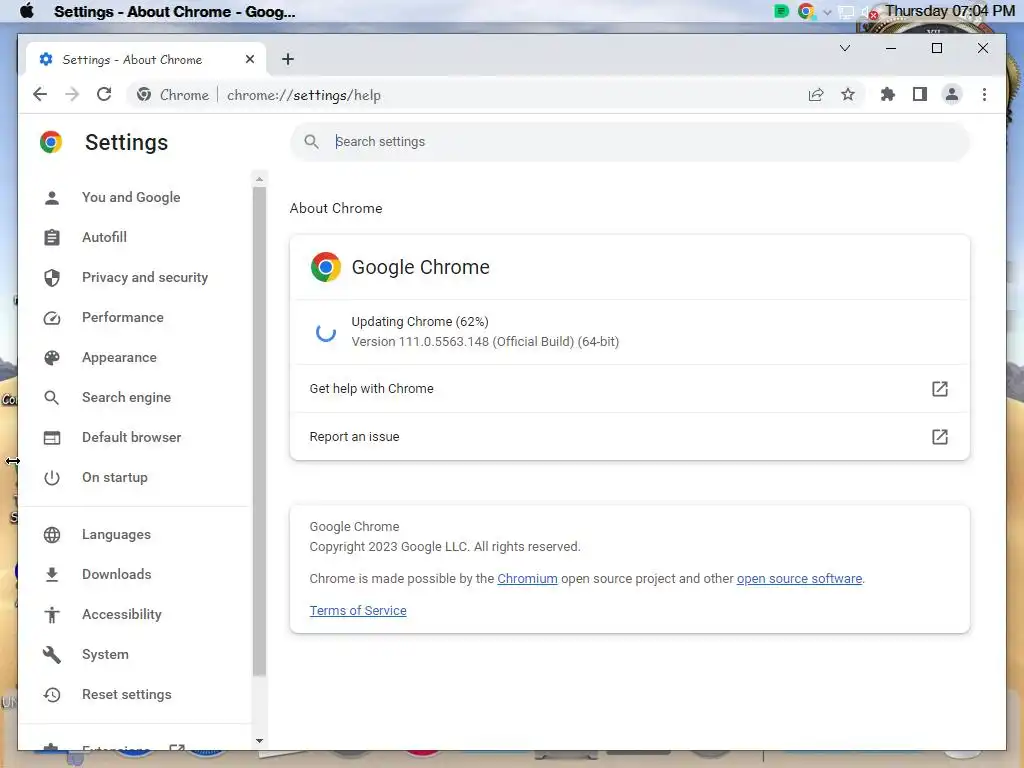1024x768 pixels.
Task: Select System in sidebar
Action: pyautogui.click(x=105, y=654)
